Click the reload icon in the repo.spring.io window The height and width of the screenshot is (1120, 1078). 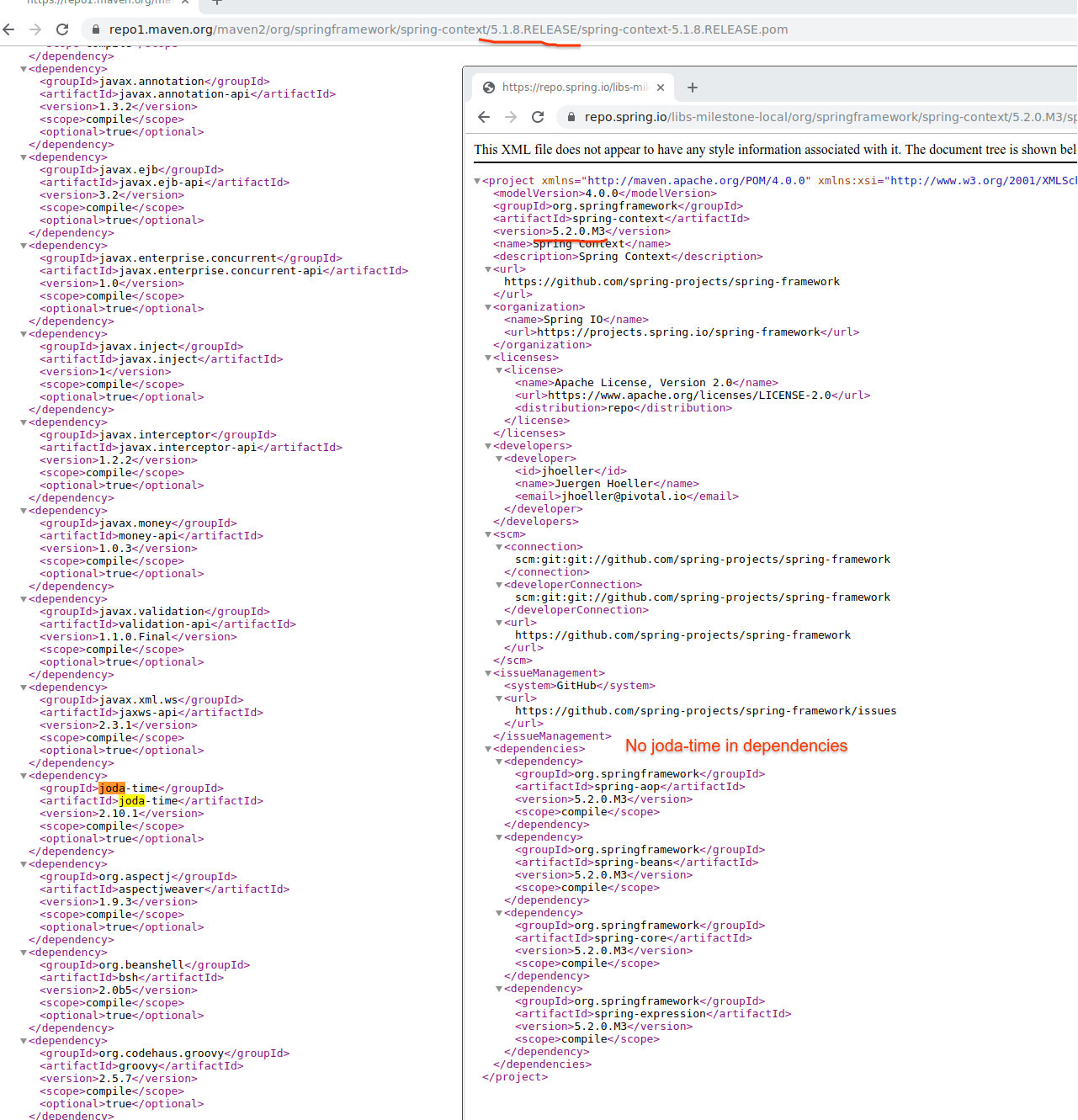538,117
